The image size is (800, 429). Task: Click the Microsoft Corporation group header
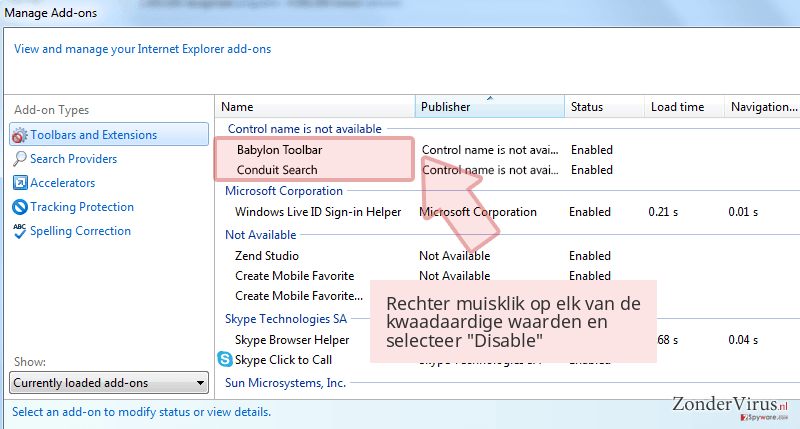click(x=284, y=191)
